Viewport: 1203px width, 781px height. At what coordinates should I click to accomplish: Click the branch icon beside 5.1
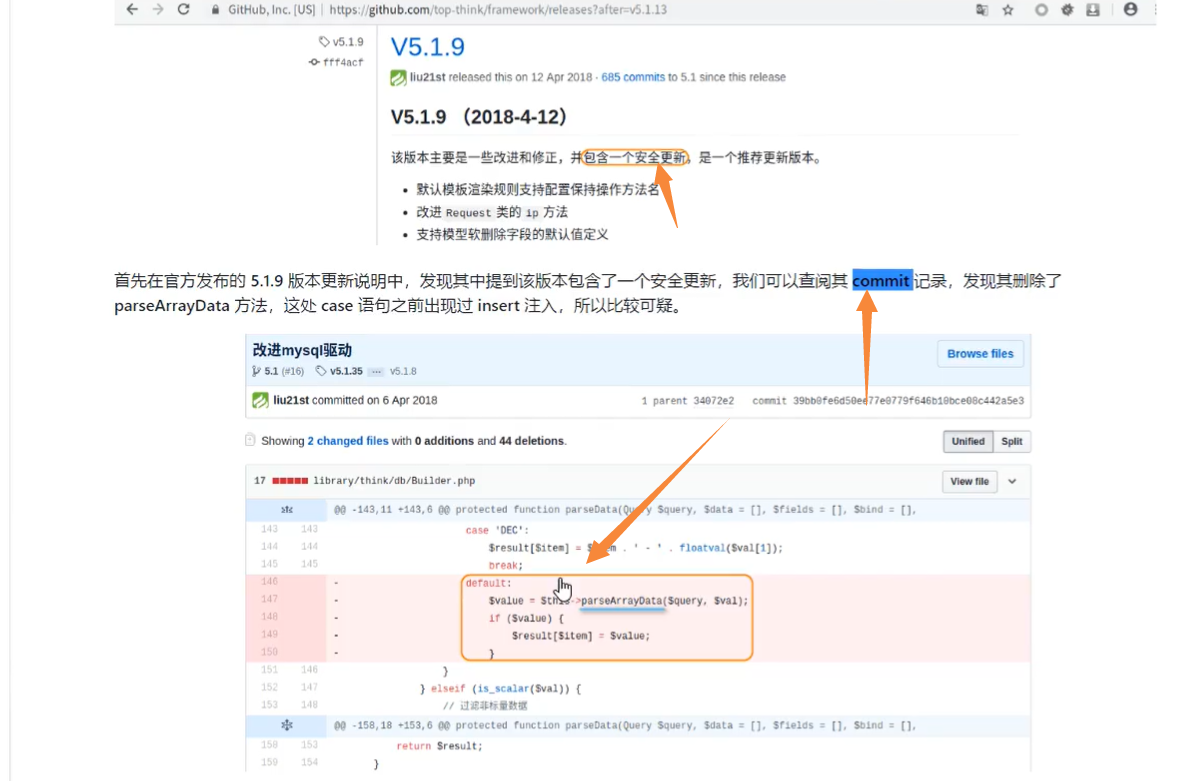pos(256,371)
